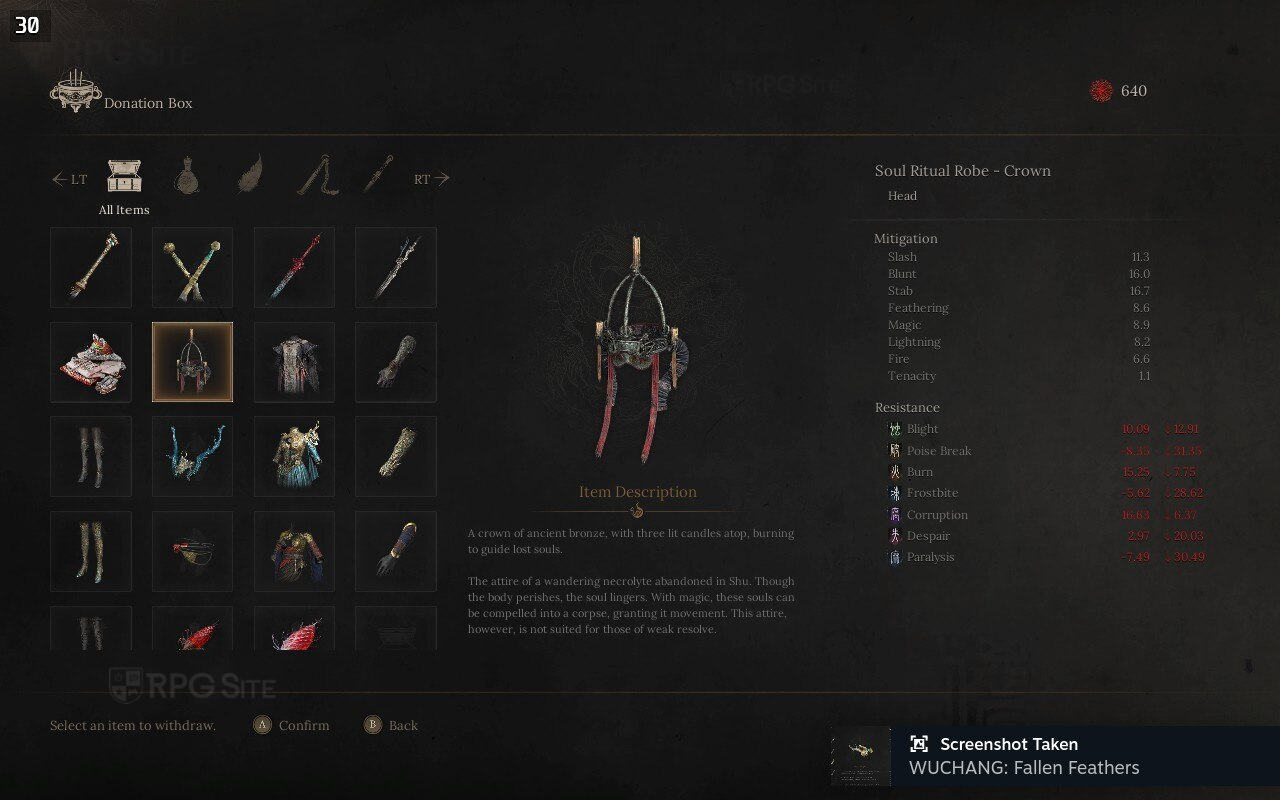1280x800 pixels.
Task: Select the red-hilted sword item
Action: (294, 267)
